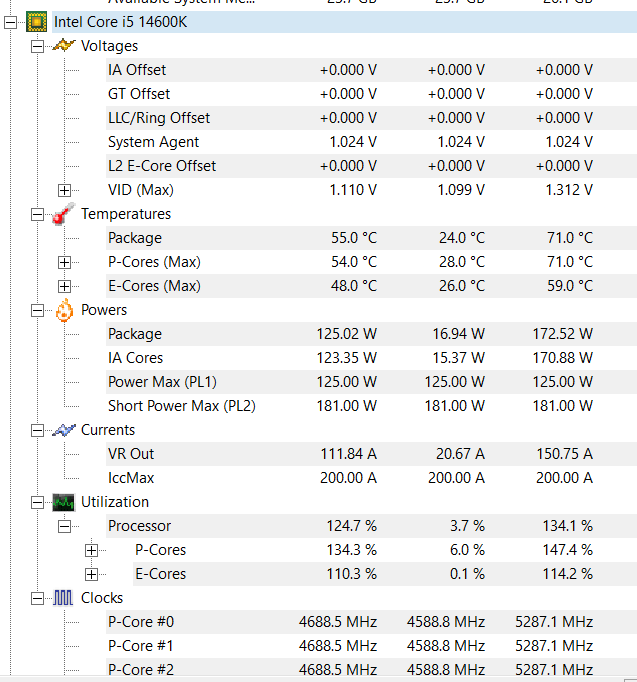Screen dimensions: 637x682
Task: Expand the P-Cores (Max) temperature entry
Action: [x=64, y=262]
